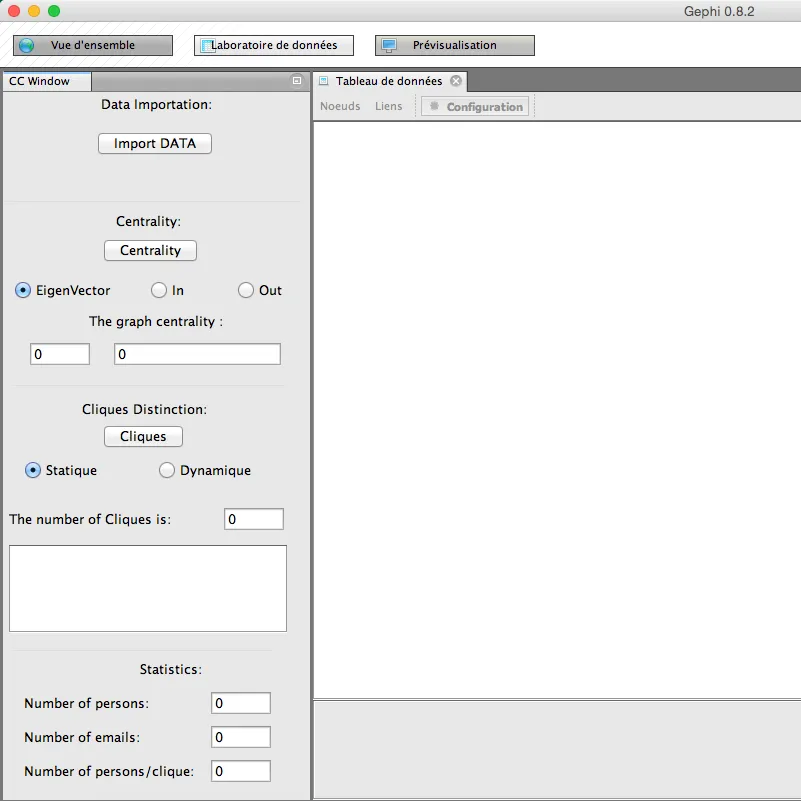This screenshot has width=801, height=801.
Task: Select the In centrality option
Action: tap(158, 290)
